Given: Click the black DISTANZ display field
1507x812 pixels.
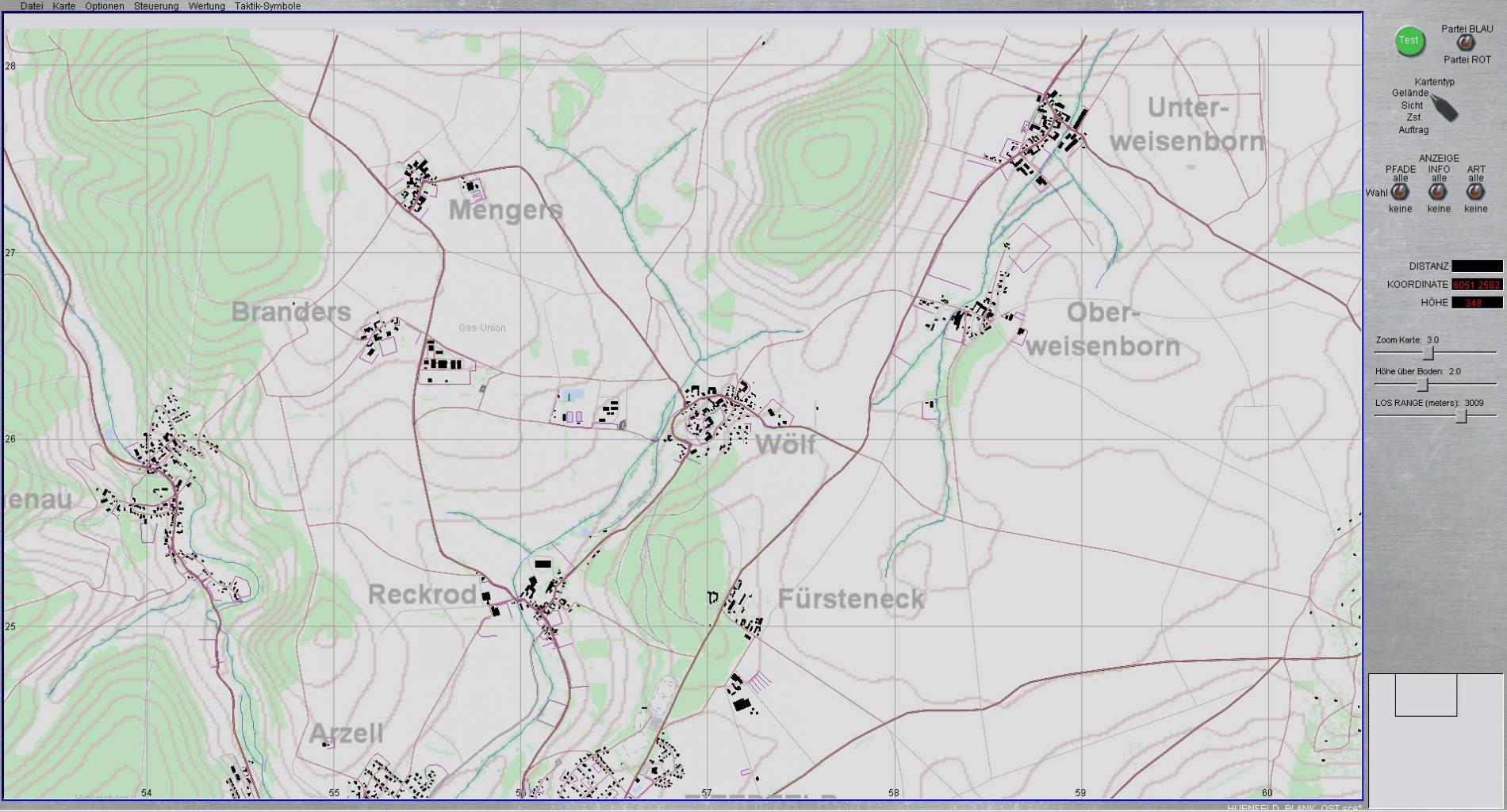Looking at the screenshot, I should 1477,266.
